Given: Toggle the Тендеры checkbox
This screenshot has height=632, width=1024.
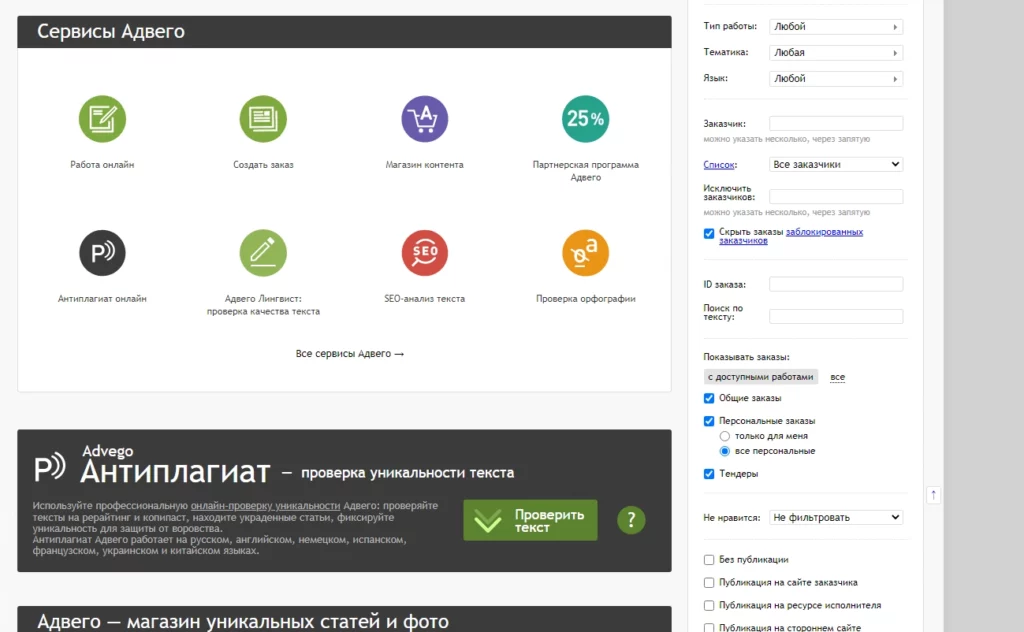Looking at the screenshot, I should [709, 474].
